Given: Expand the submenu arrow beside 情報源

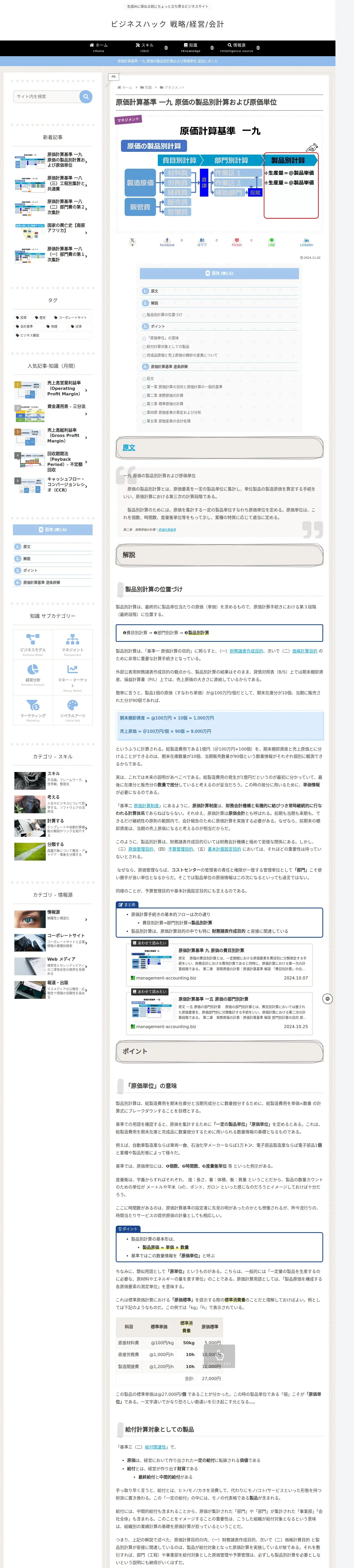Looking at the screenshot, I should [x=258, y=48].
